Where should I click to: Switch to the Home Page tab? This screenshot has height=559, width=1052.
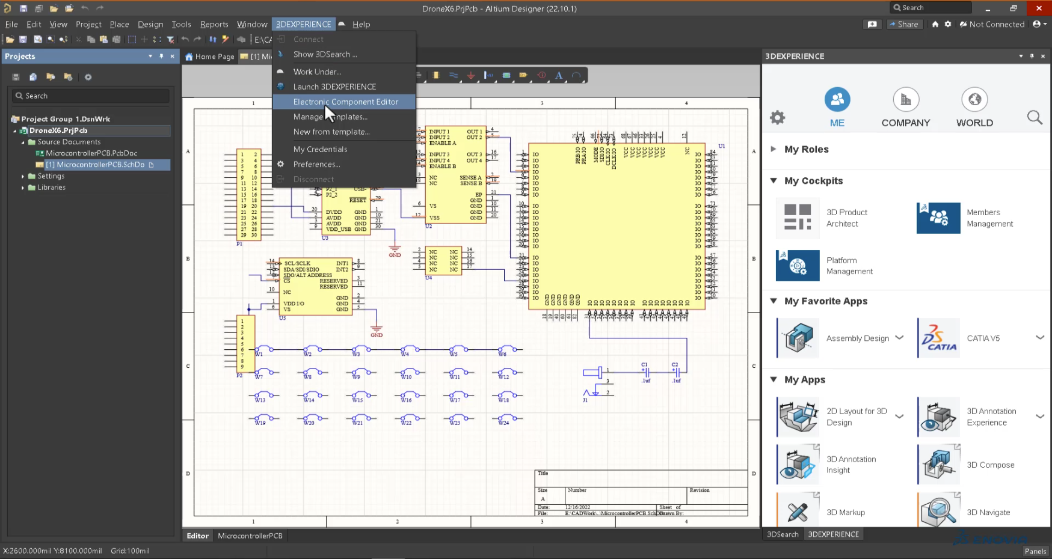tap(209, 56)
